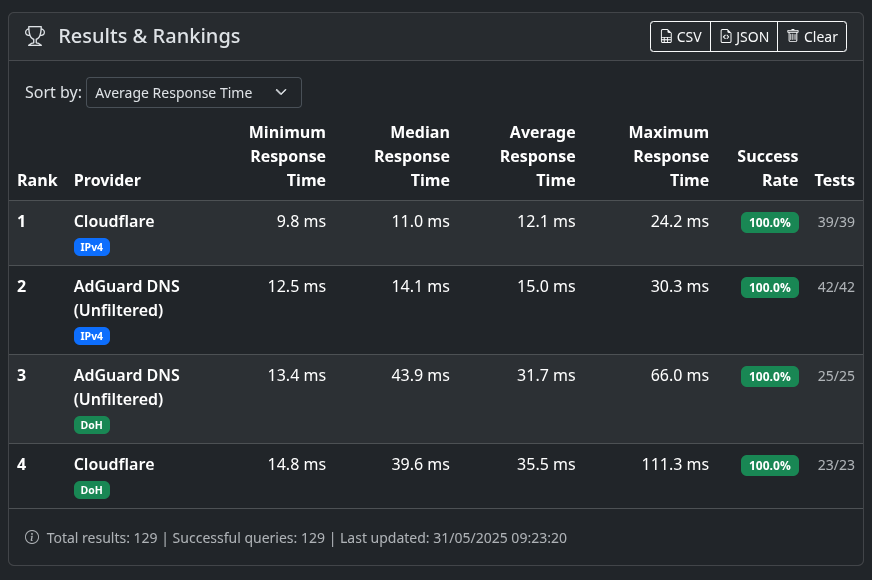This screenshot has height=580, width=872.
Task: Export results with the JSON button
Action: [x=744, y=37]
